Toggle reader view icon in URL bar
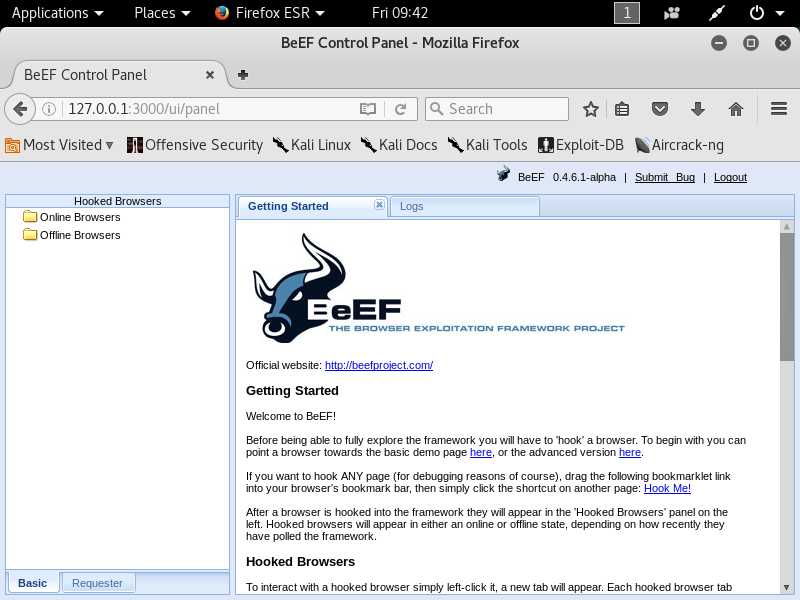This screenshot has width=800, height=600. 367,109
